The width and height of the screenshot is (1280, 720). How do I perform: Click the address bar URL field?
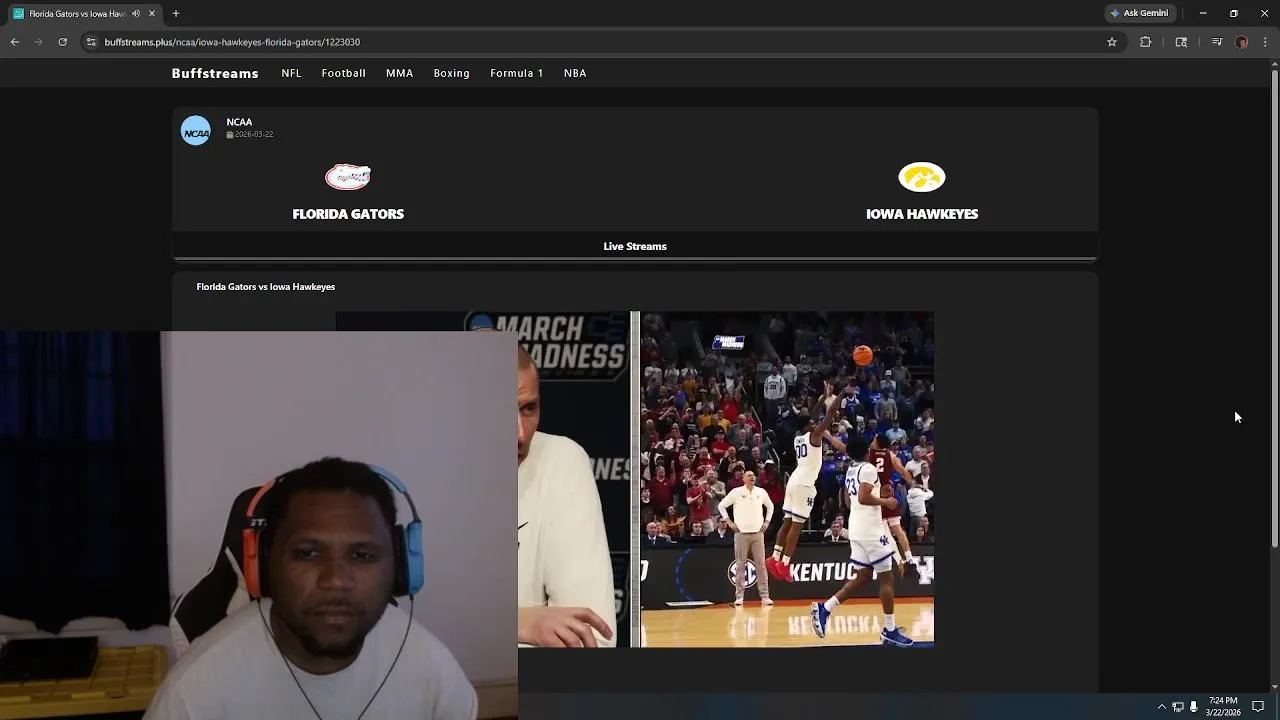pos(600,42)
